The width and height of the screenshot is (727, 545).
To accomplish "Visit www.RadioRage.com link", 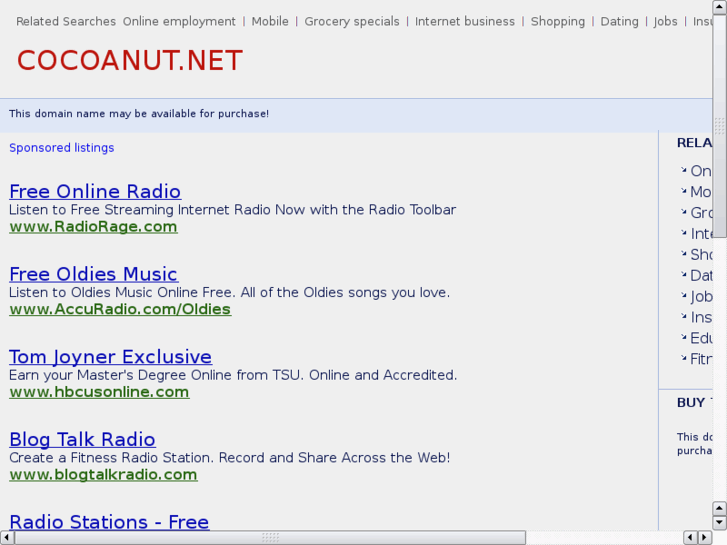I will (93, 227).
